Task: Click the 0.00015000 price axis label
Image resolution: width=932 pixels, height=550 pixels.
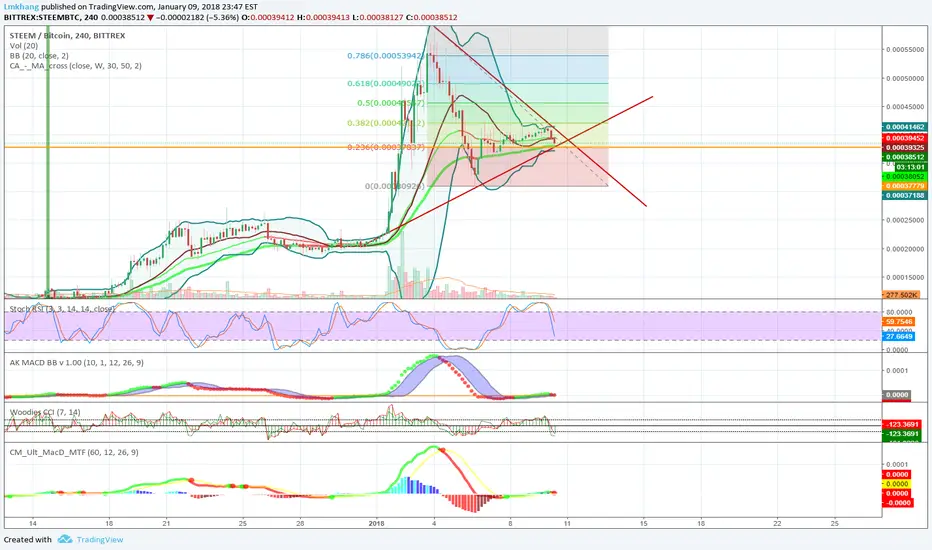Action: coord(906,278)
